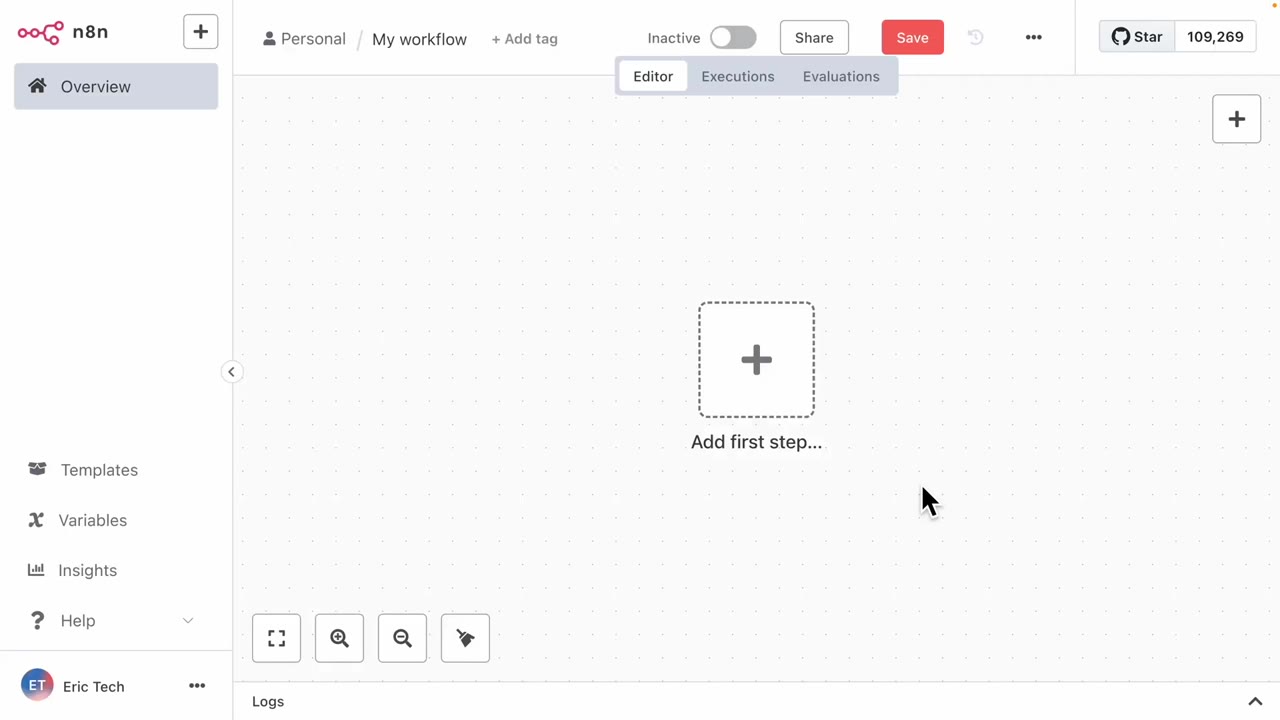
Task: Click the Logs label
Action: [x=268, y=702]
